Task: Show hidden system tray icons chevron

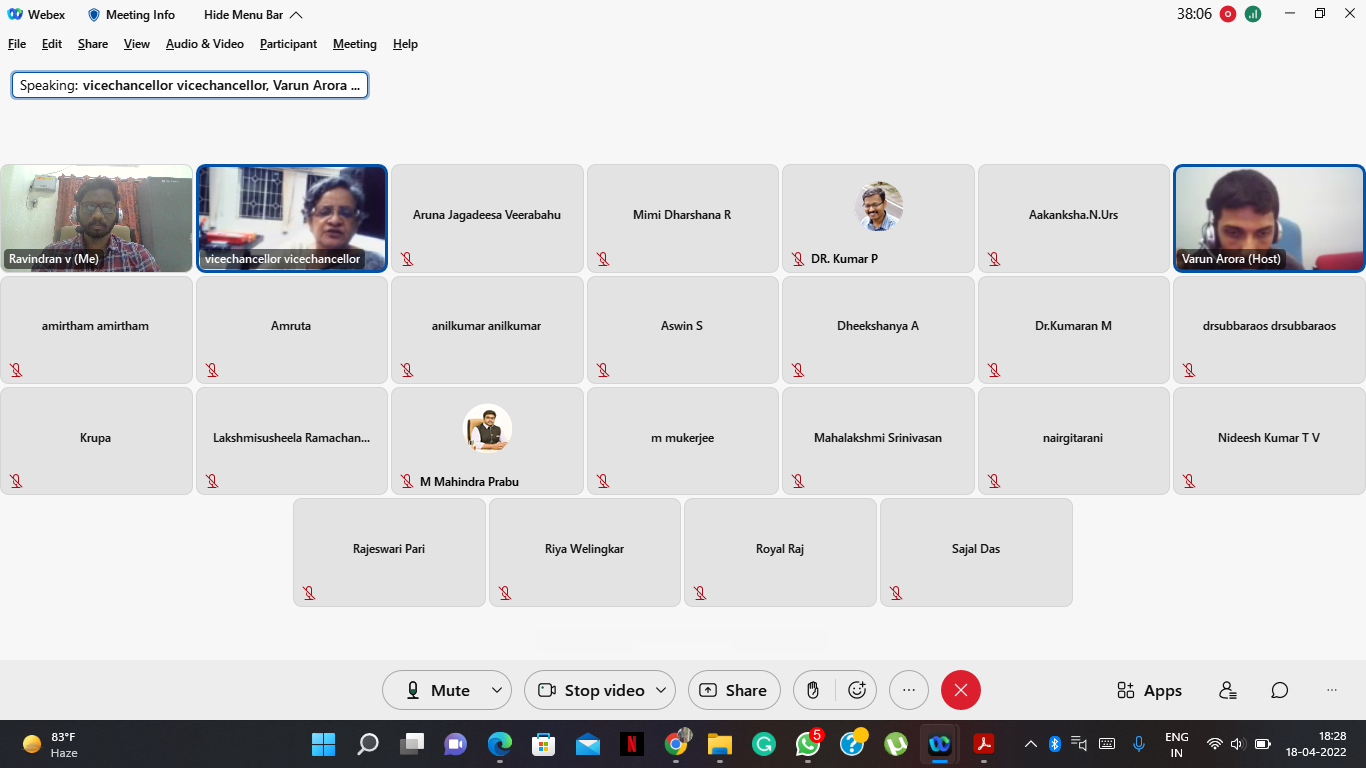Action: [x=1031, y=744]
